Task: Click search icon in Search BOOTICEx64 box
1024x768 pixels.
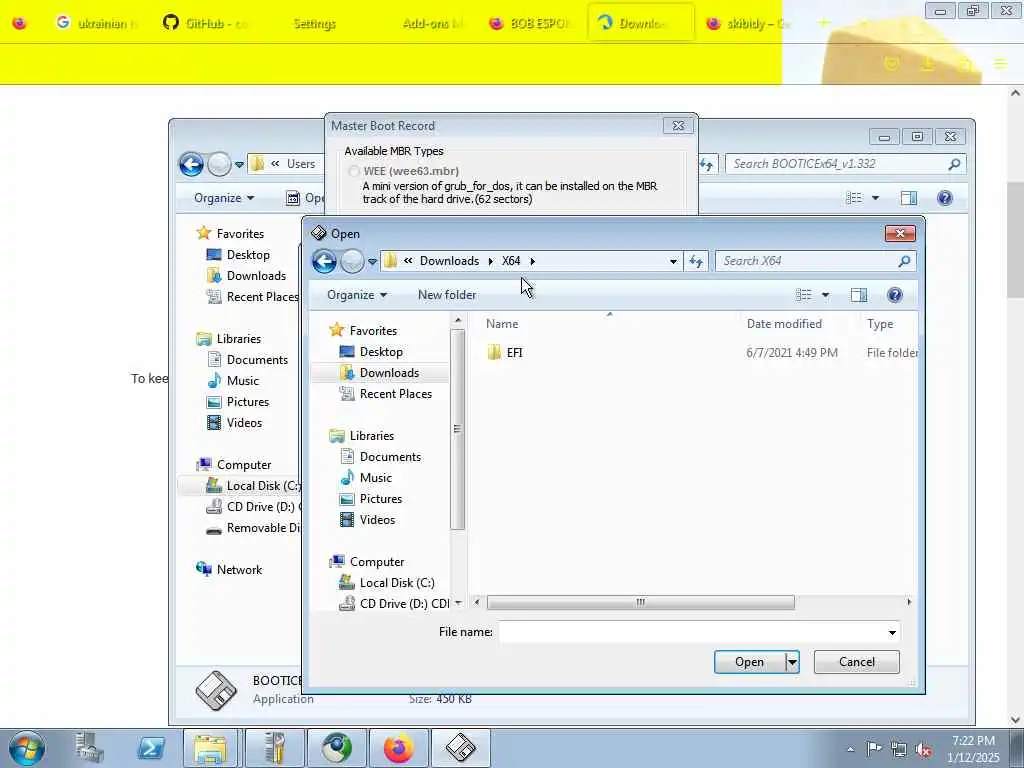Action: pyautogui.click(x=954, y=164)
